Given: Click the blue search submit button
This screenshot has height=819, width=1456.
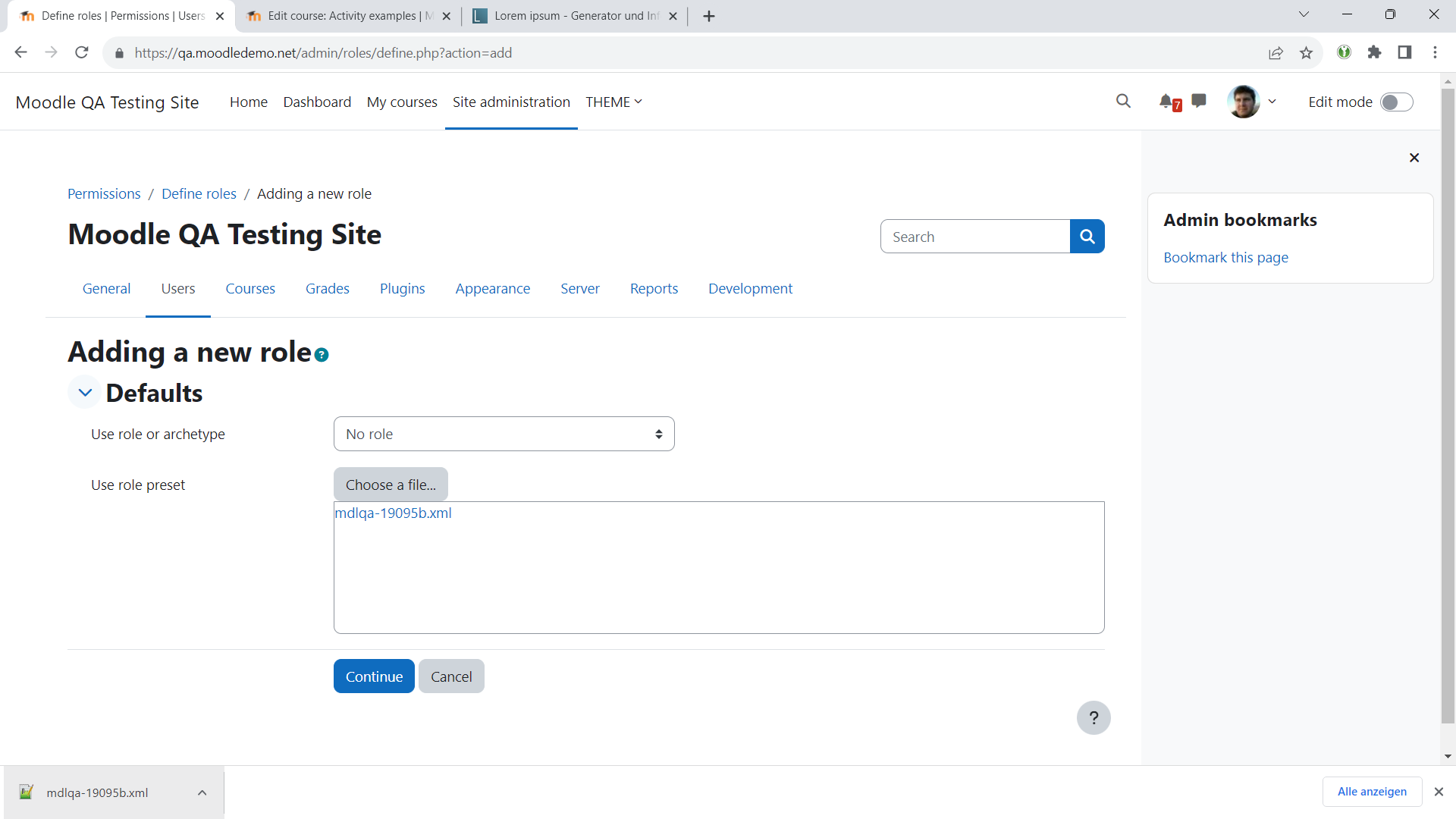Looking at the screenshot, I should [x=1087, y=237].
